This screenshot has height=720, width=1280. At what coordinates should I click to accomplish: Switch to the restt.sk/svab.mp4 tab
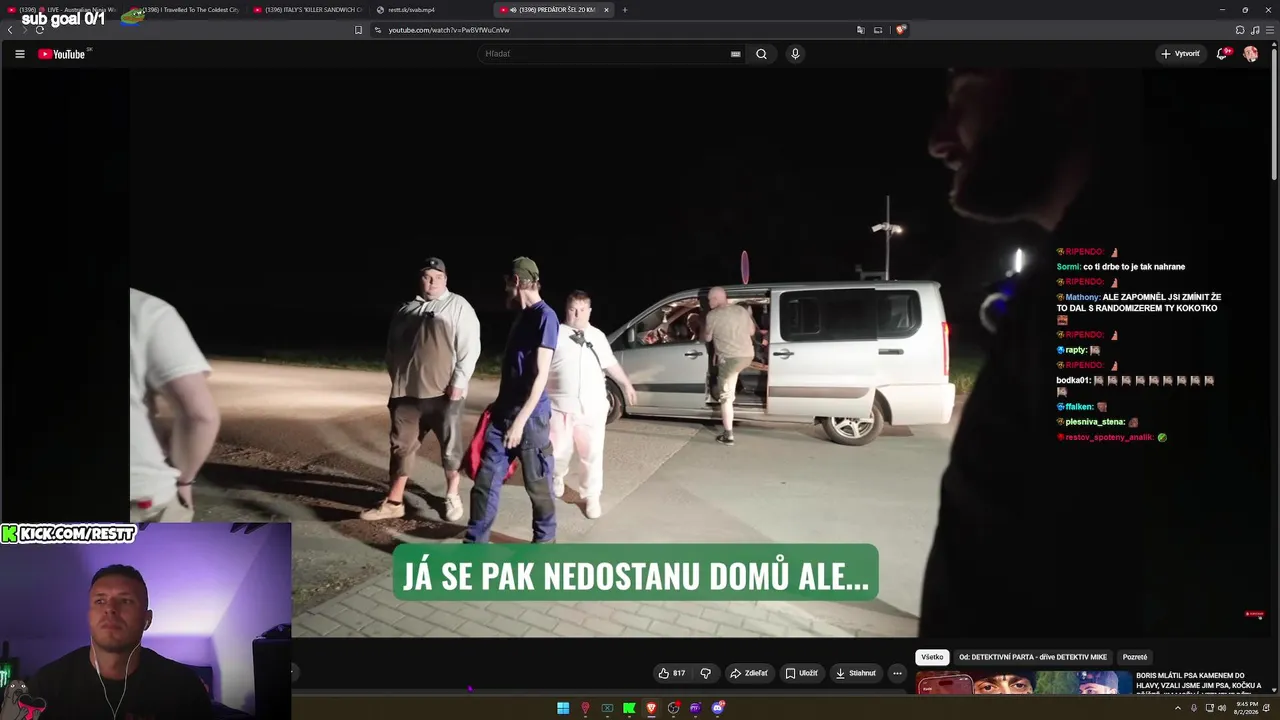pyautogui.click(x=429, y=10)
